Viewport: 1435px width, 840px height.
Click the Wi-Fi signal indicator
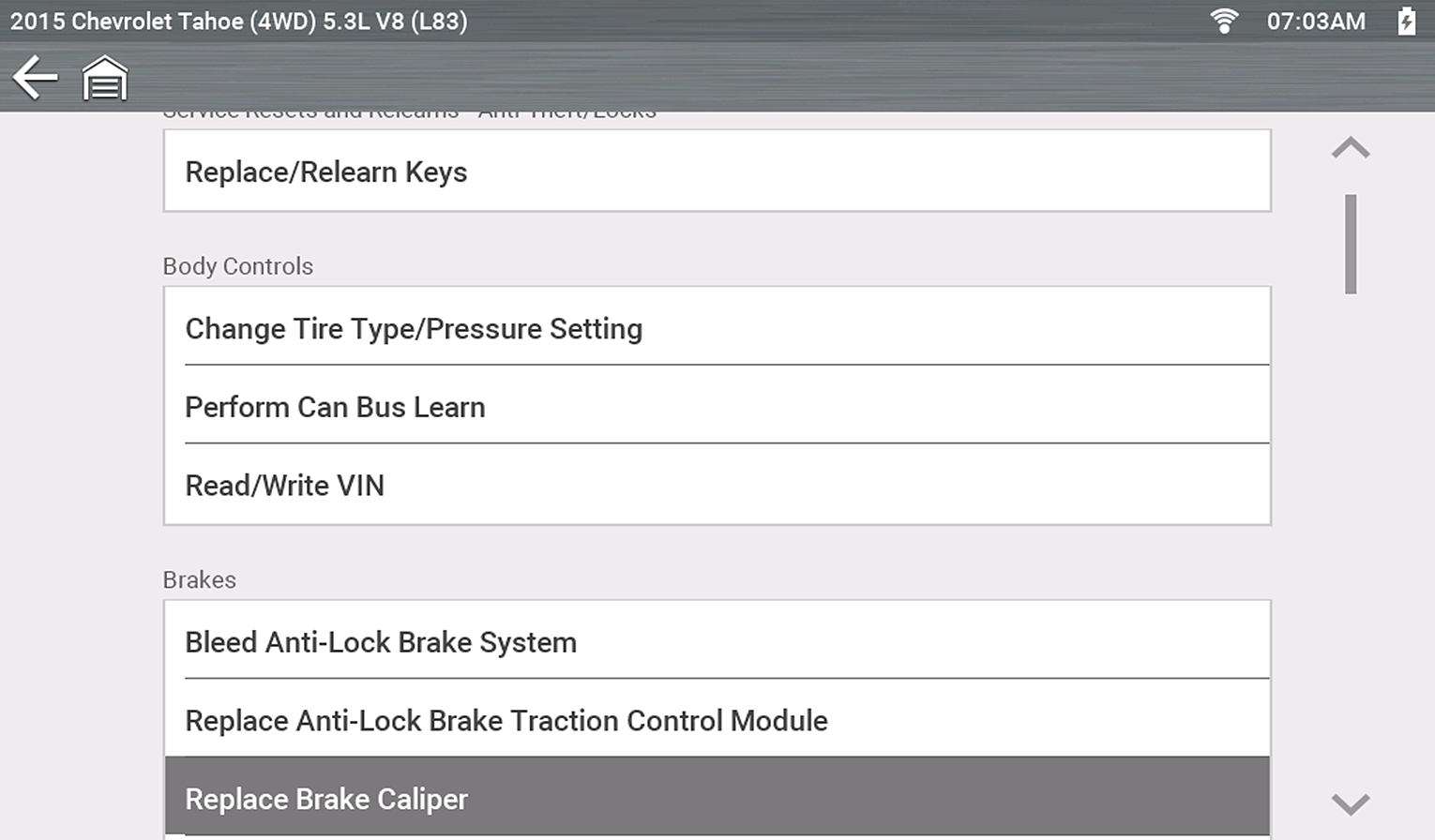coord(1225,20)
